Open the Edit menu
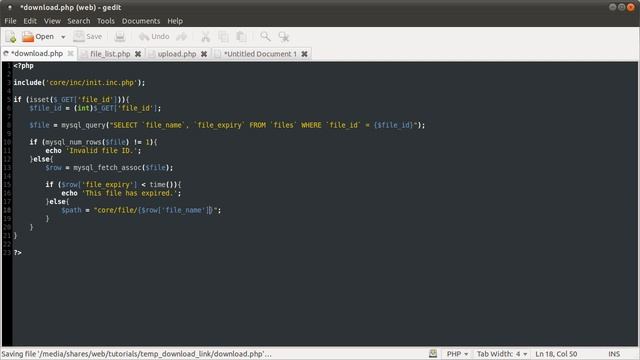This screenshot has height=360, width=640. tap(30, 21)
